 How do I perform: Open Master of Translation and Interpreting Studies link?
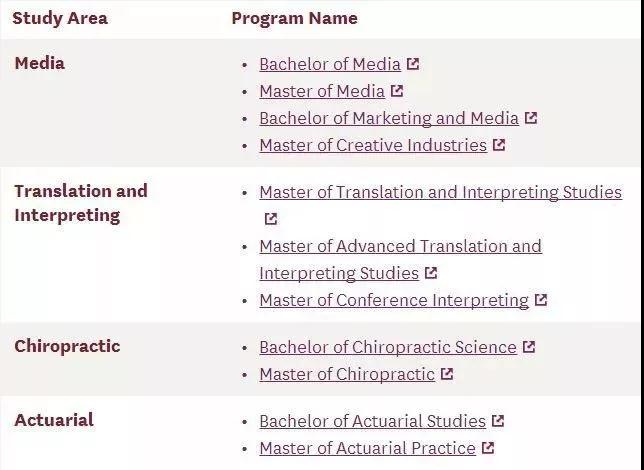[x=441, y=193]
